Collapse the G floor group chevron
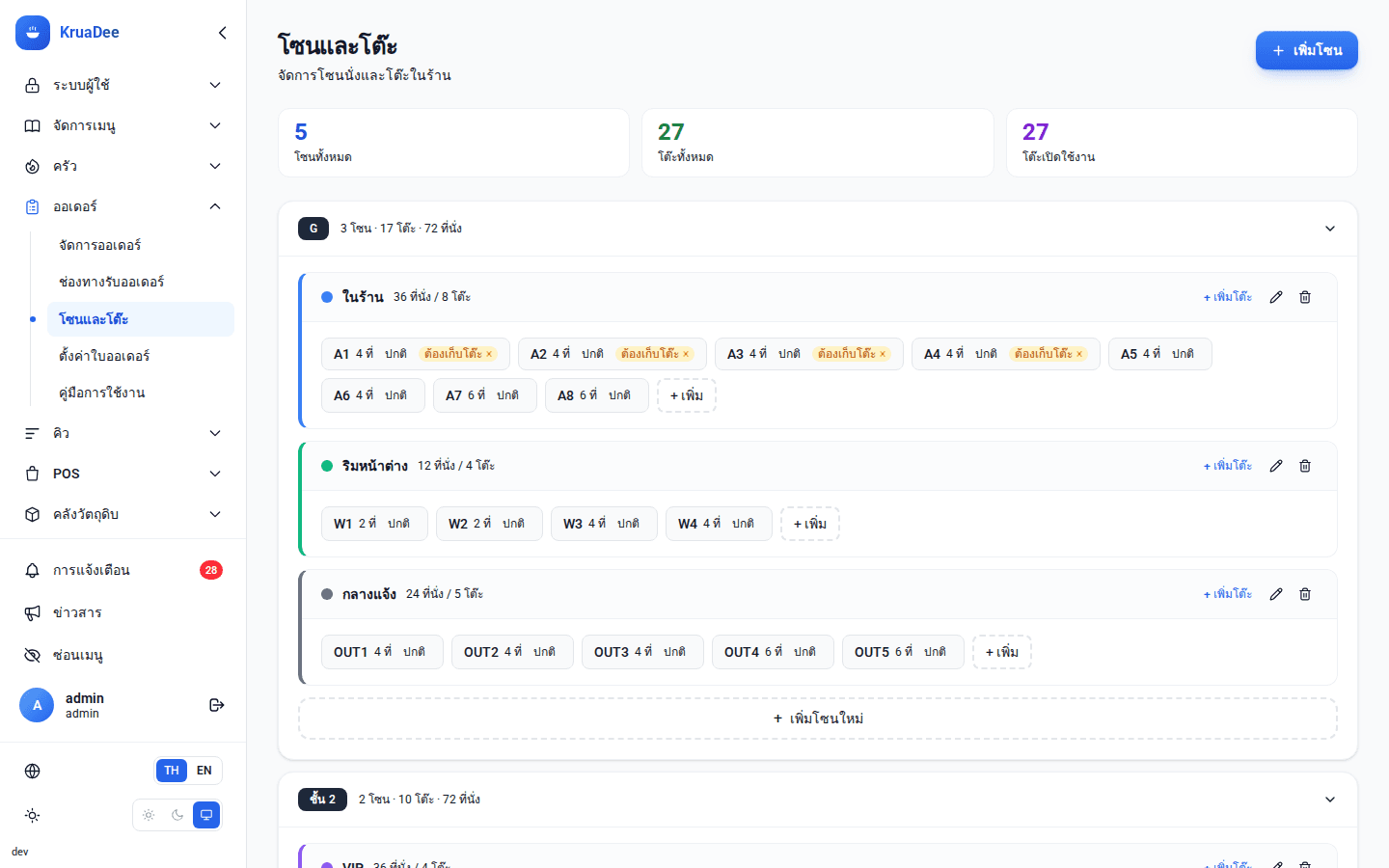Image resolution: width=1389 pixels, height=868 pixels. pos(1330,229)
